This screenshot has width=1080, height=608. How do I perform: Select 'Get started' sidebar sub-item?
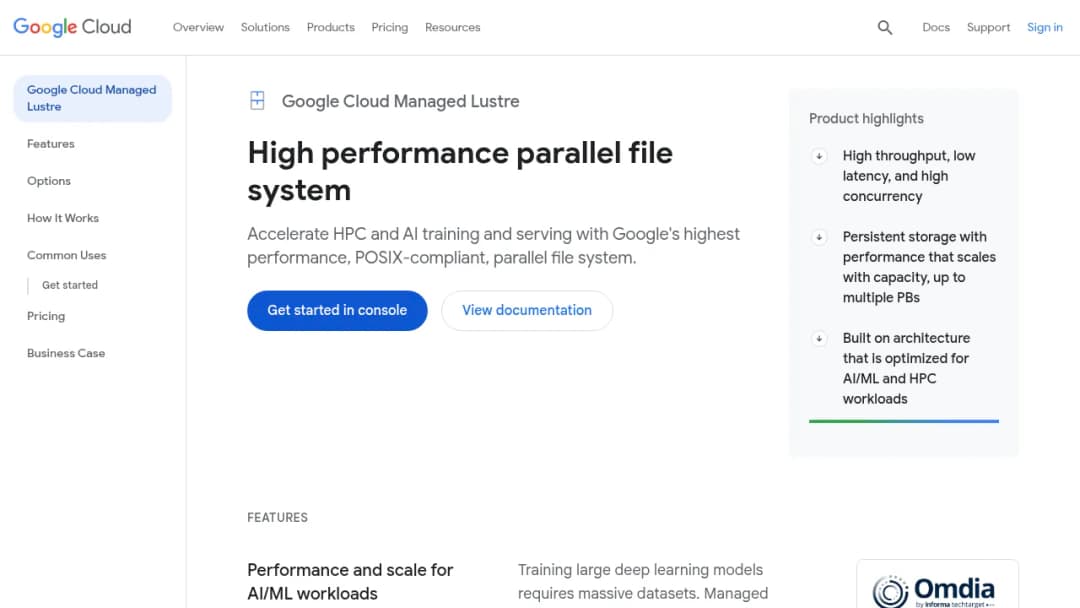(70, 285)
